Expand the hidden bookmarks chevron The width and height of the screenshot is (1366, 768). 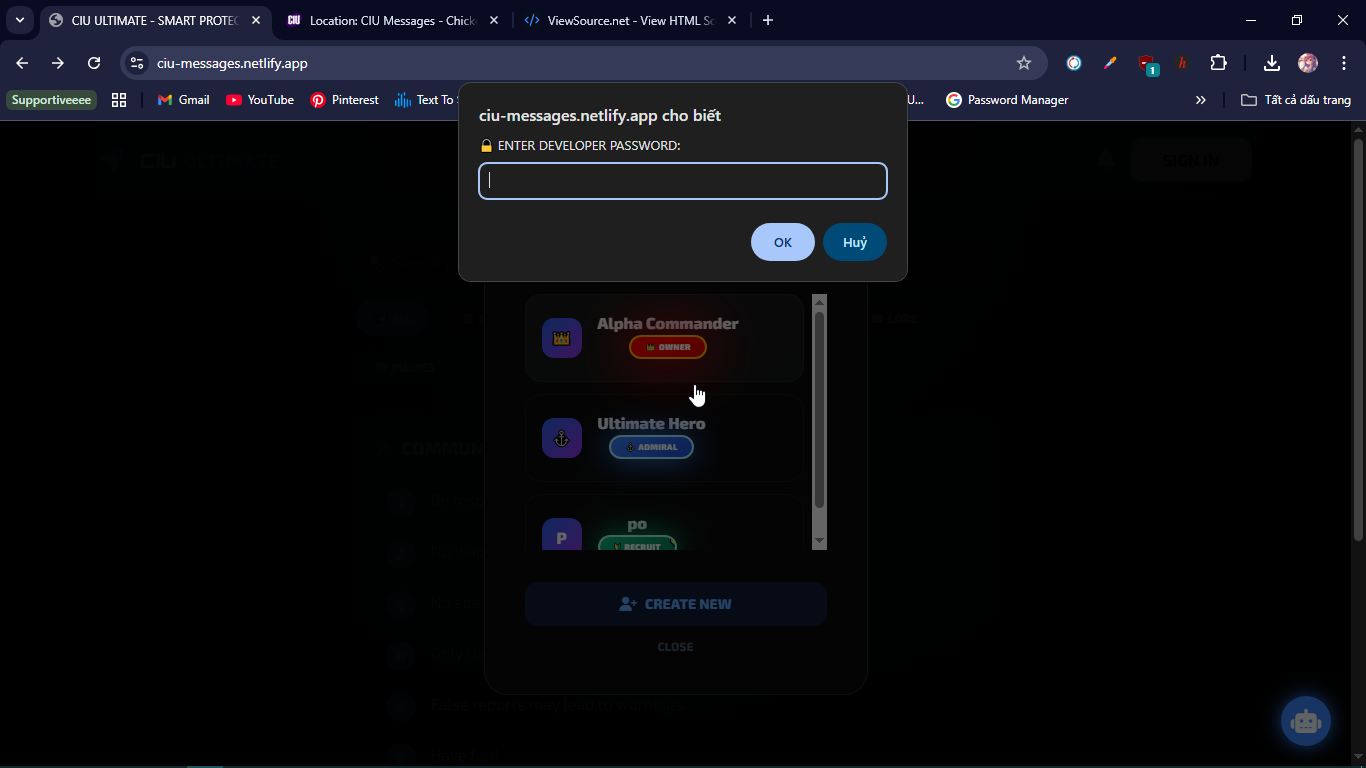pos(1200,100)
